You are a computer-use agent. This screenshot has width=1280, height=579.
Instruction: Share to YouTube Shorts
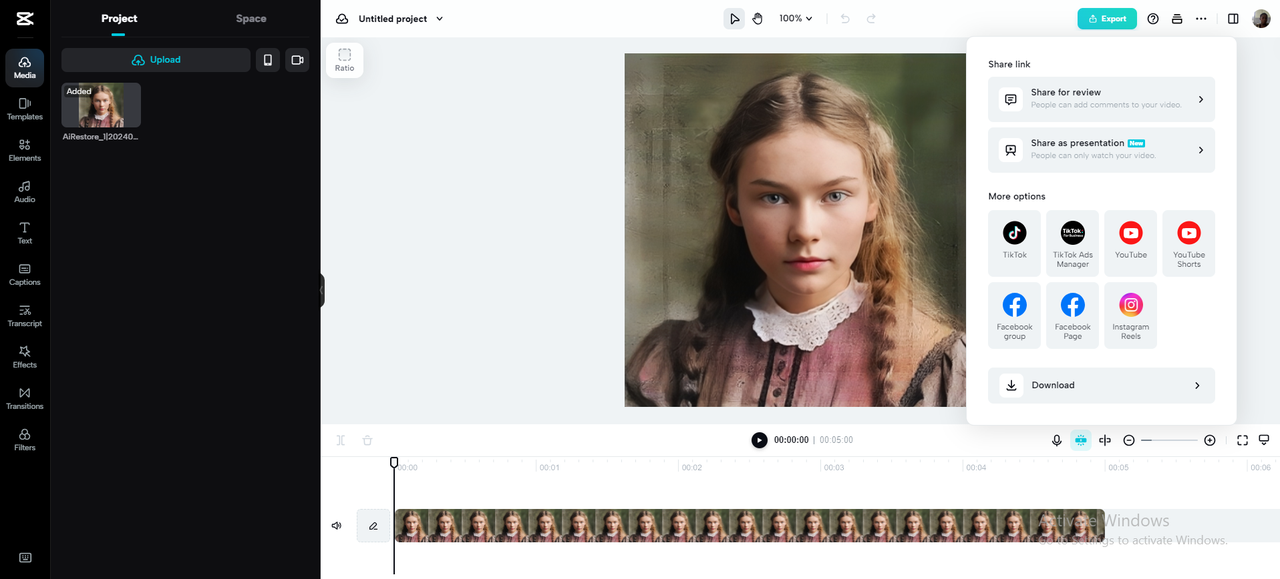tap(1188, 243)
